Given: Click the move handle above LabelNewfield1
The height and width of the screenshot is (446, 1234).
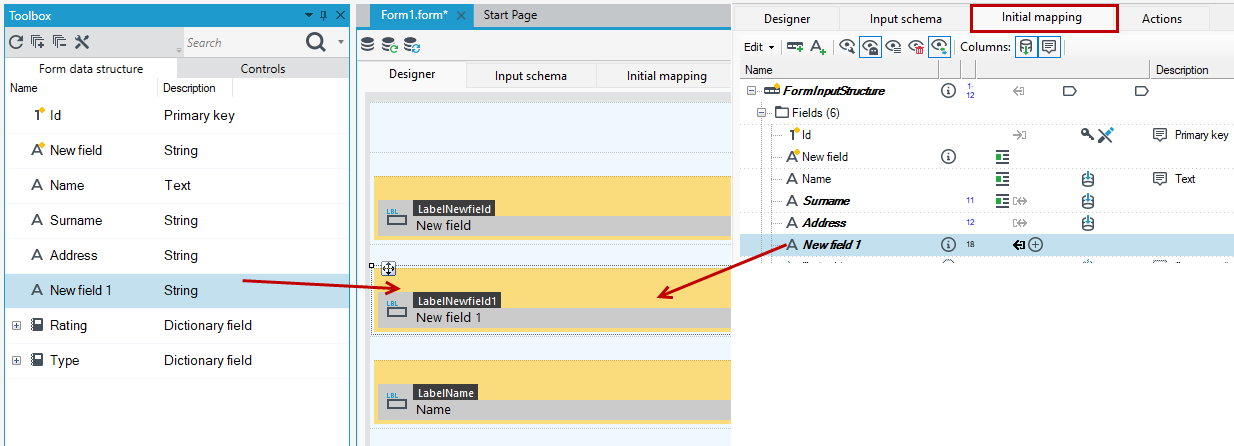Looking at the screenshot, I should pyautogui.click(x=389, y=268).
